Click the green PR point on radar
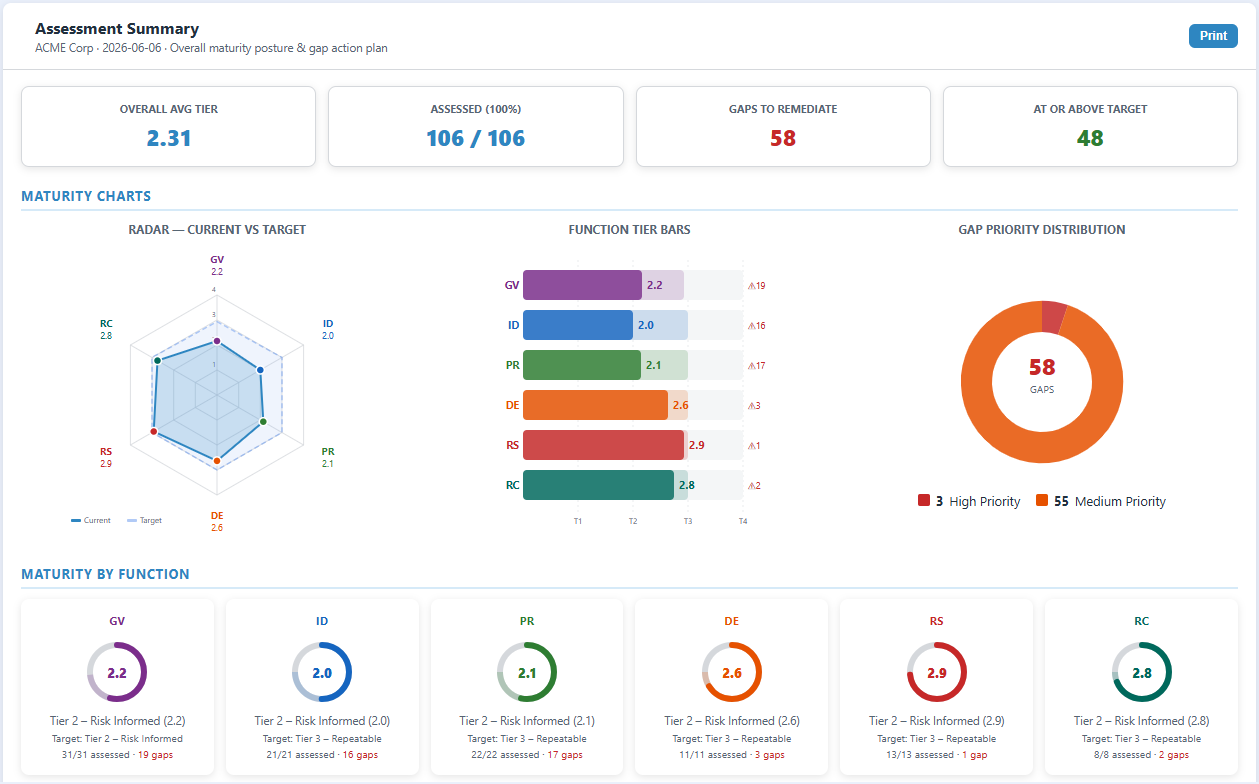1259x784 pixels. 263,422
